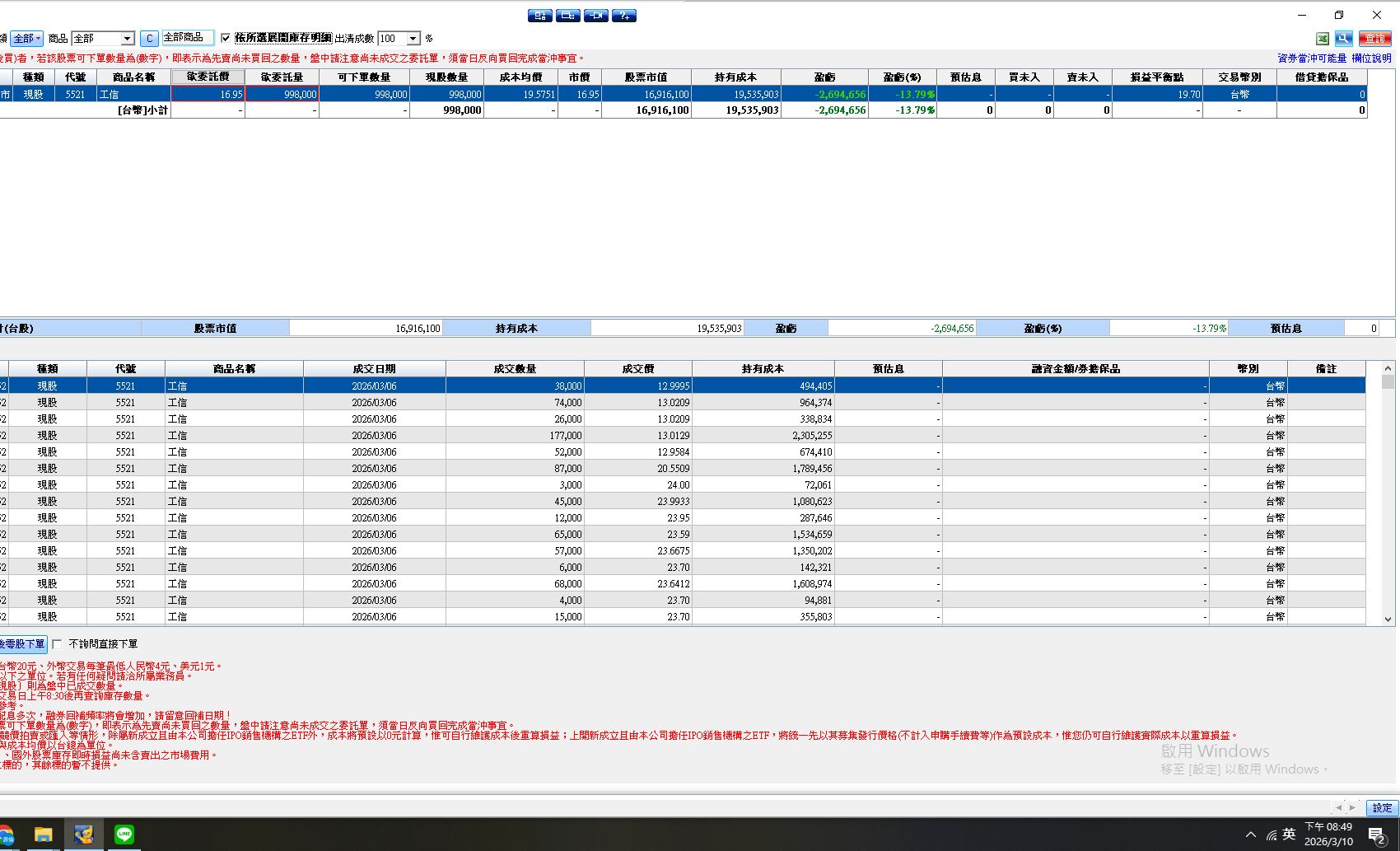Uncheck 依所選展開庫存明細 checkbox
This screenshot has height=851, width=1400.
coord(226,38)
